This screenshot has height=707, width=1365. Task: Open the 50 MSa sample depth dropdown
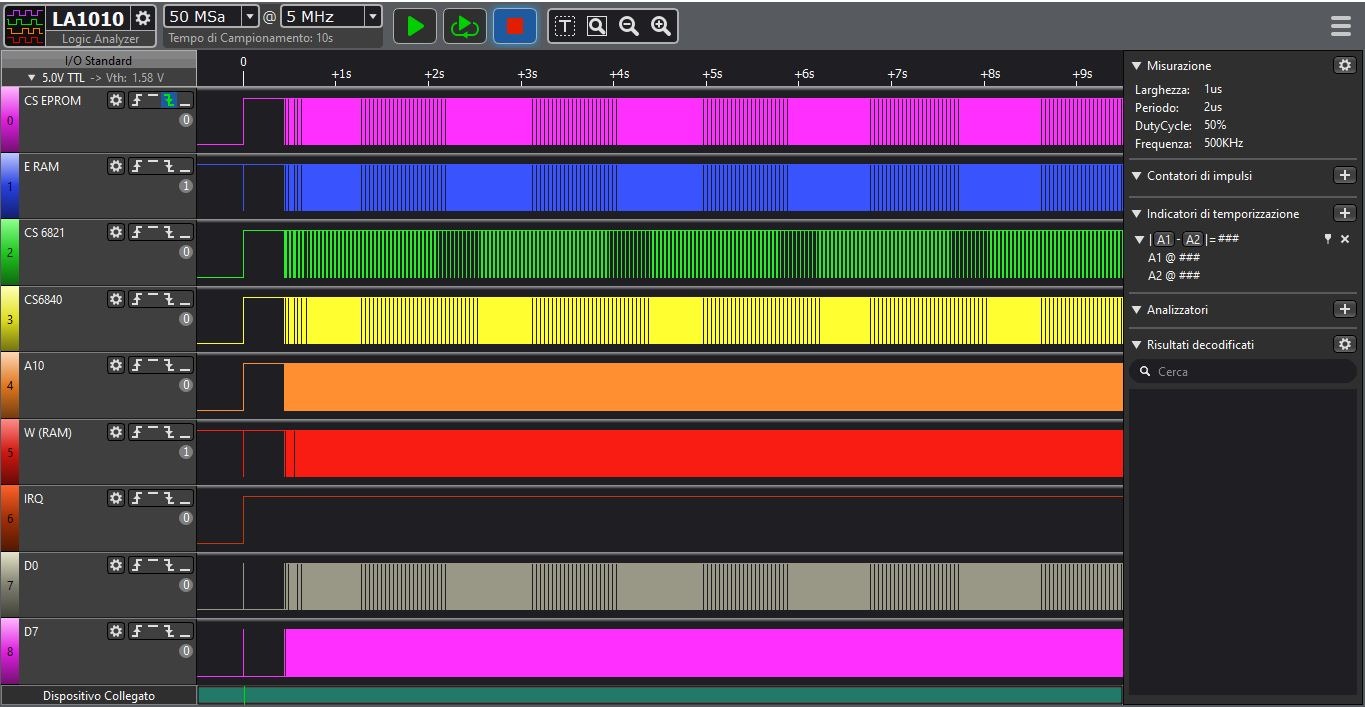pyautogui.click(x=250, y=17)
